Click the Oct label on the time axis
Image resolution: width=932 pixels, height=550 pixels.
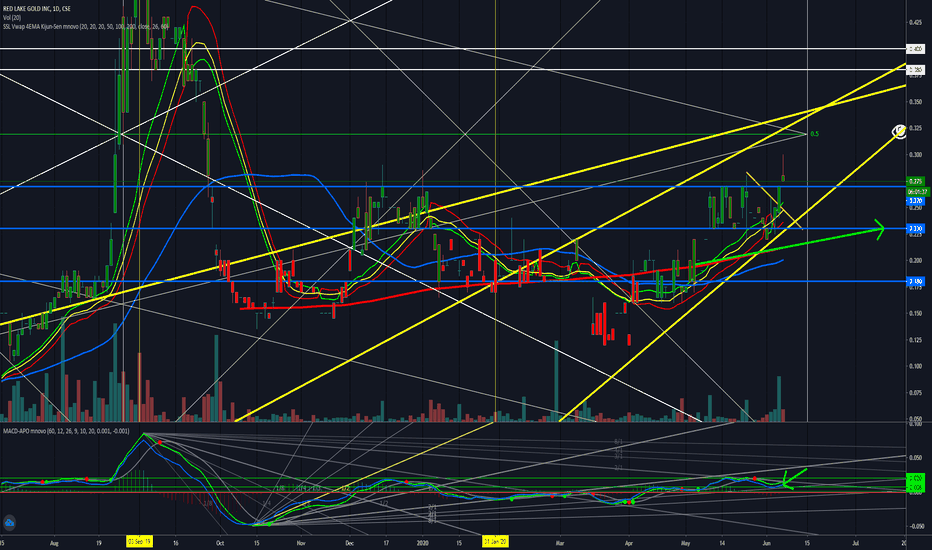point(220,543)
